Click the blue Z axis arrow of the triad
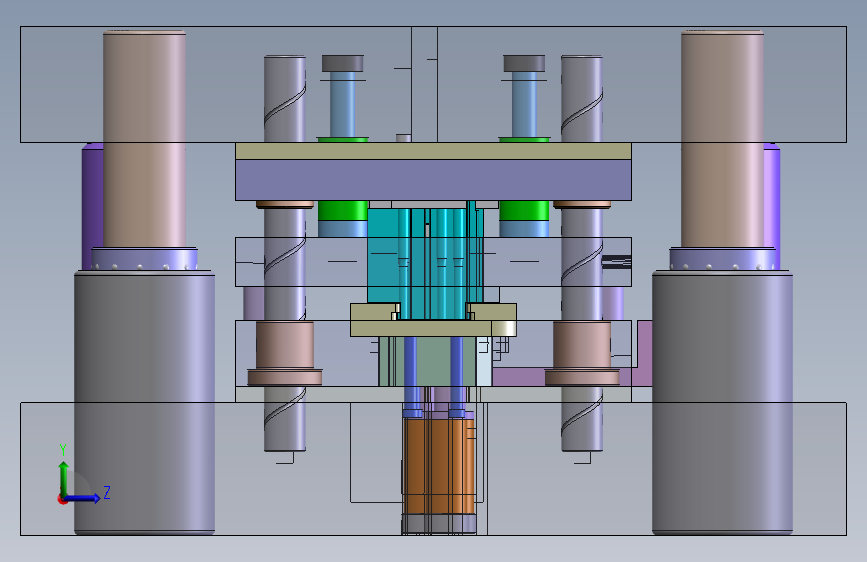Image resolution: width=867 pixels, height=562 pixels. pyautogui.click(x=83, y=498)
